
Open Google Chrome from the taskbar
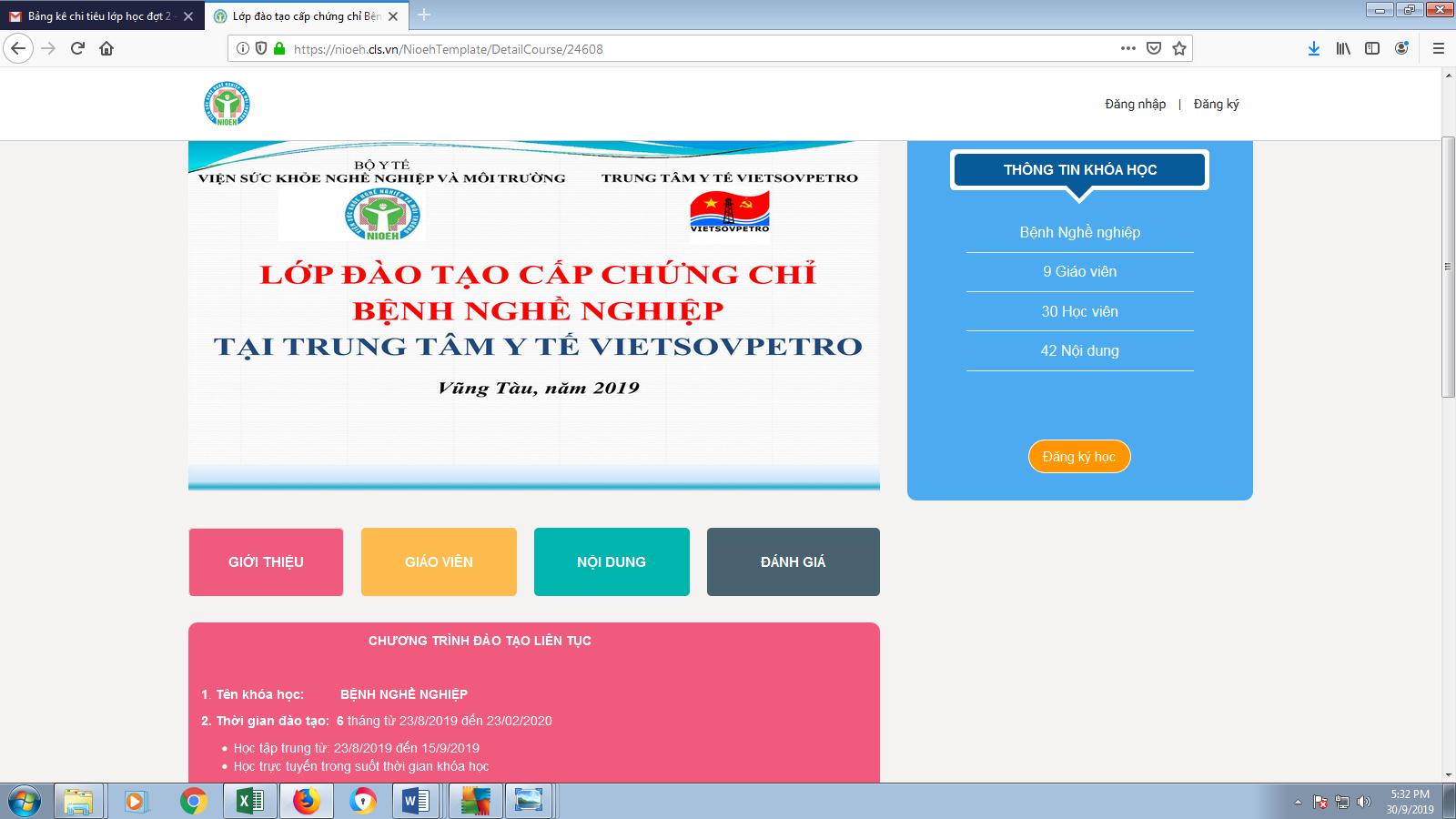193,802
